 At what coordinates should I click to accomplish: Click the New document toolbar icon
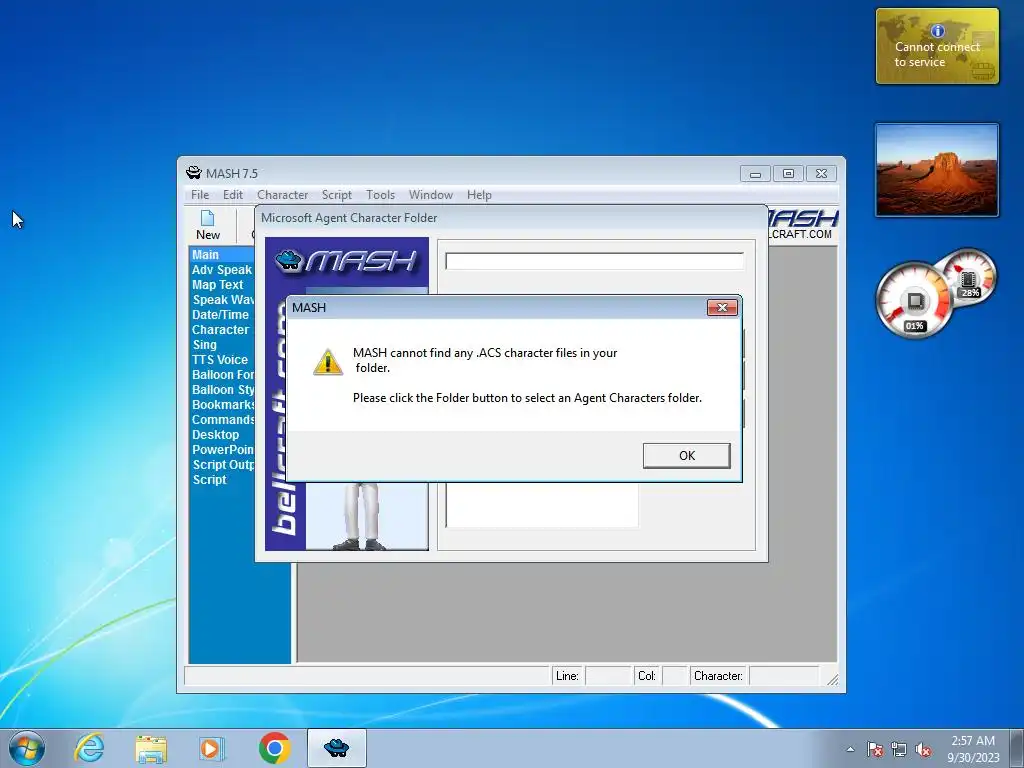pos(208,225)
